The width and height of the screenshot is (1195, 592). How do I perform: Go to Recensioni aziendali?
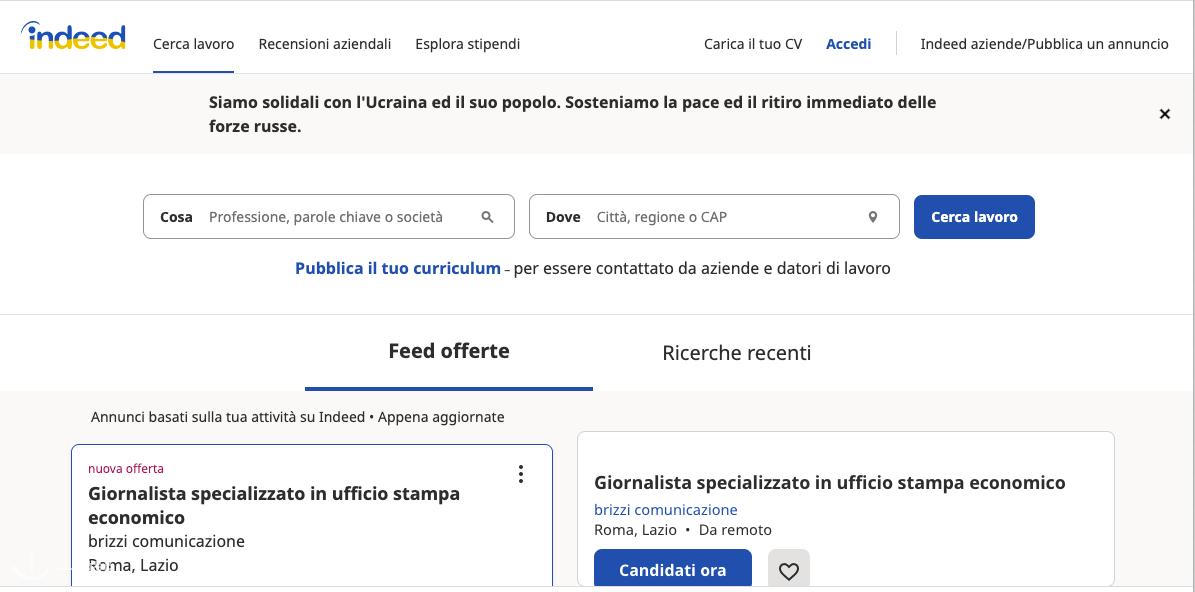tap(325, 44)
